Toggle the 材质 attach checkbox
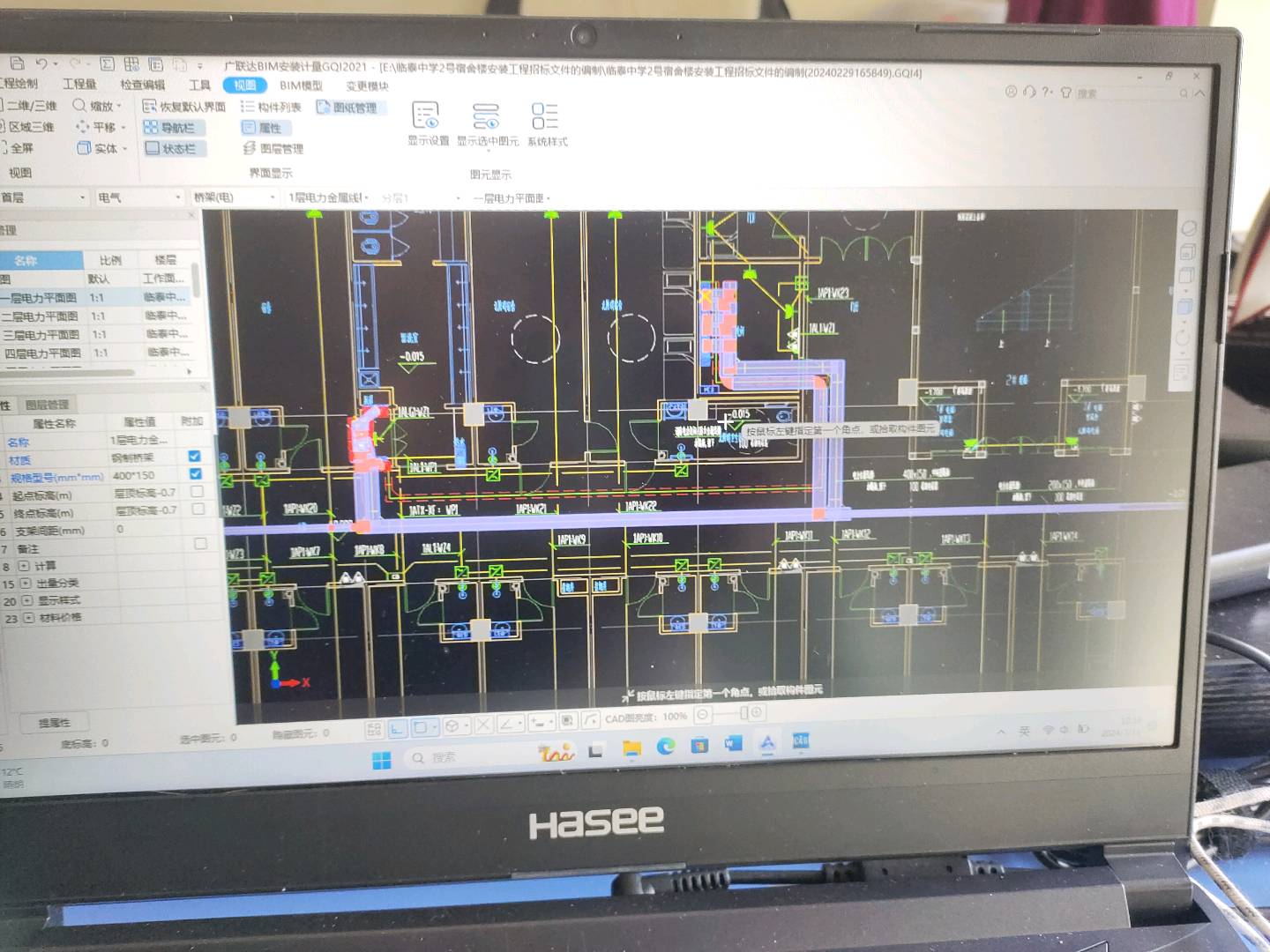This screenshot has height=952, width=1270. tap(194, 456)
